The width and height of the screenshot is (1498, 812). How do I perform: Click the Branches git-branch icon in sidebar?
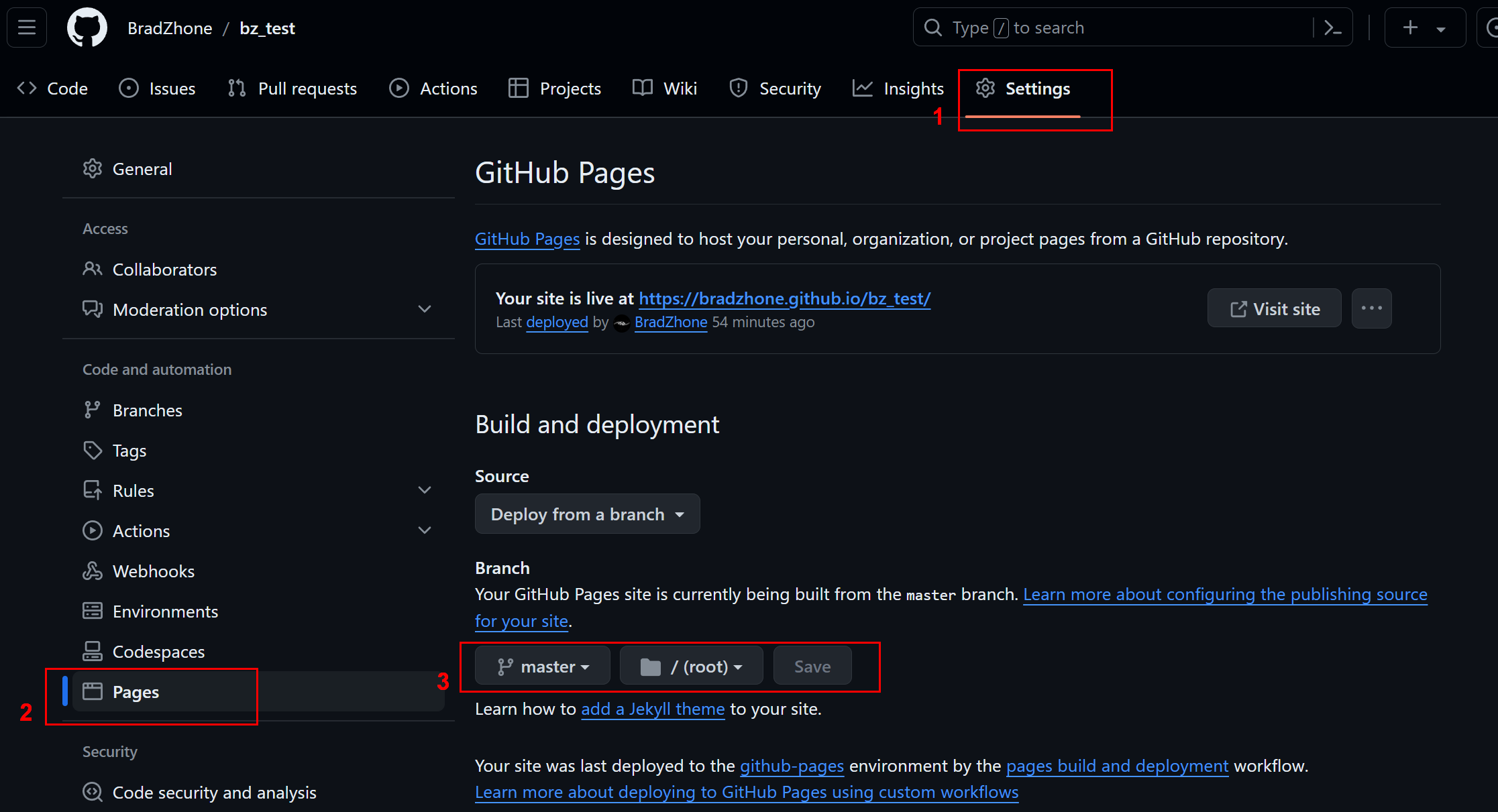pyautogui.click(x=93, y=410)
